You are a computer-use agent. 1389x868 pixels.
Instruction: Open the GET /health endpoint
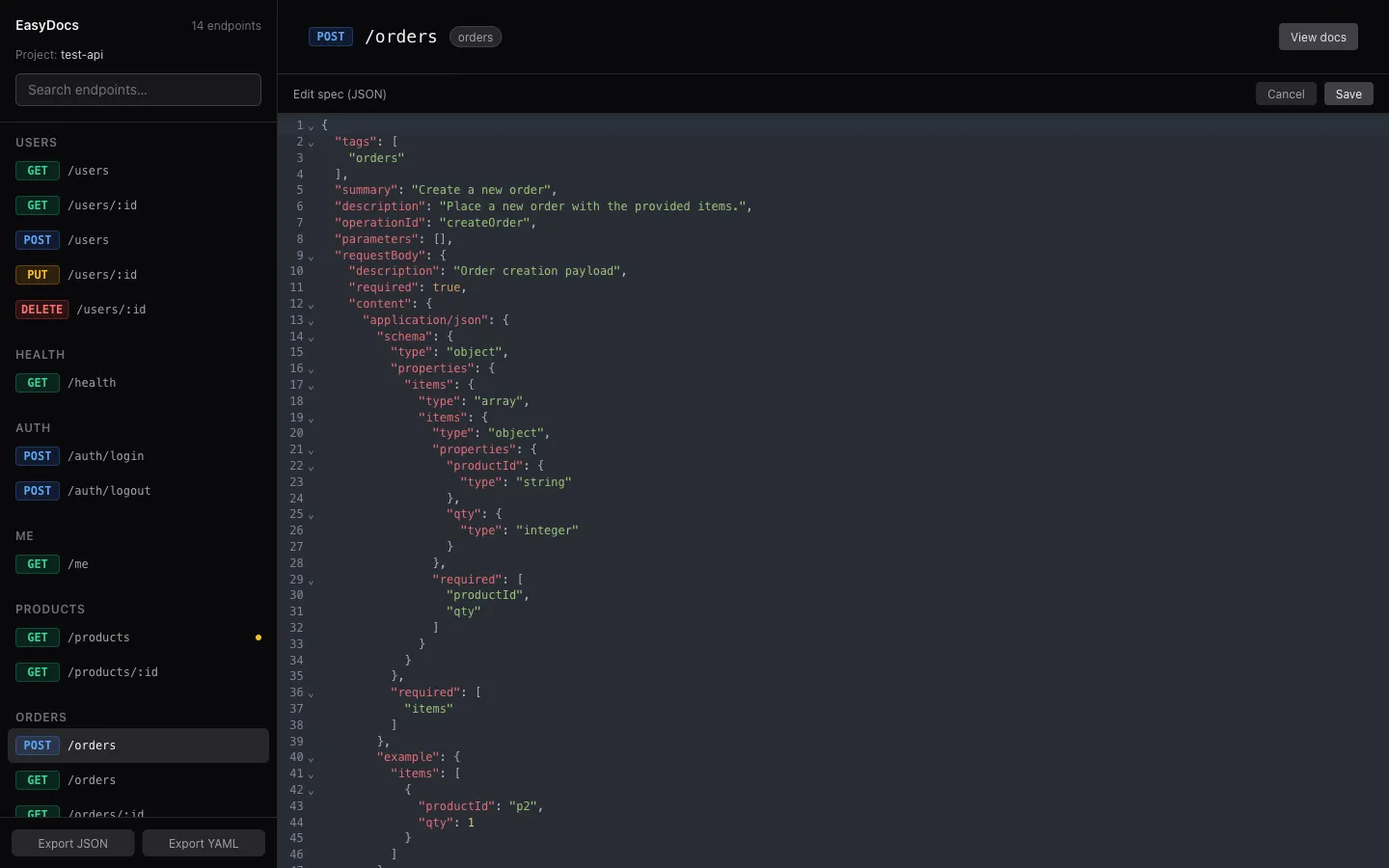[138, 383]
